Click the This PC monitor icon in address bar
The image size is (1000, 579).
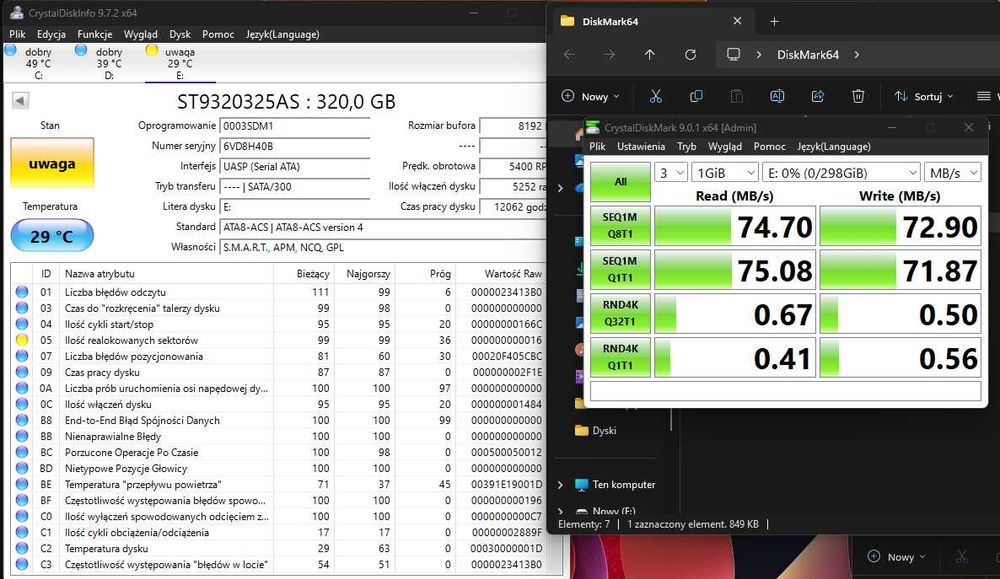(x=733, y=55)
